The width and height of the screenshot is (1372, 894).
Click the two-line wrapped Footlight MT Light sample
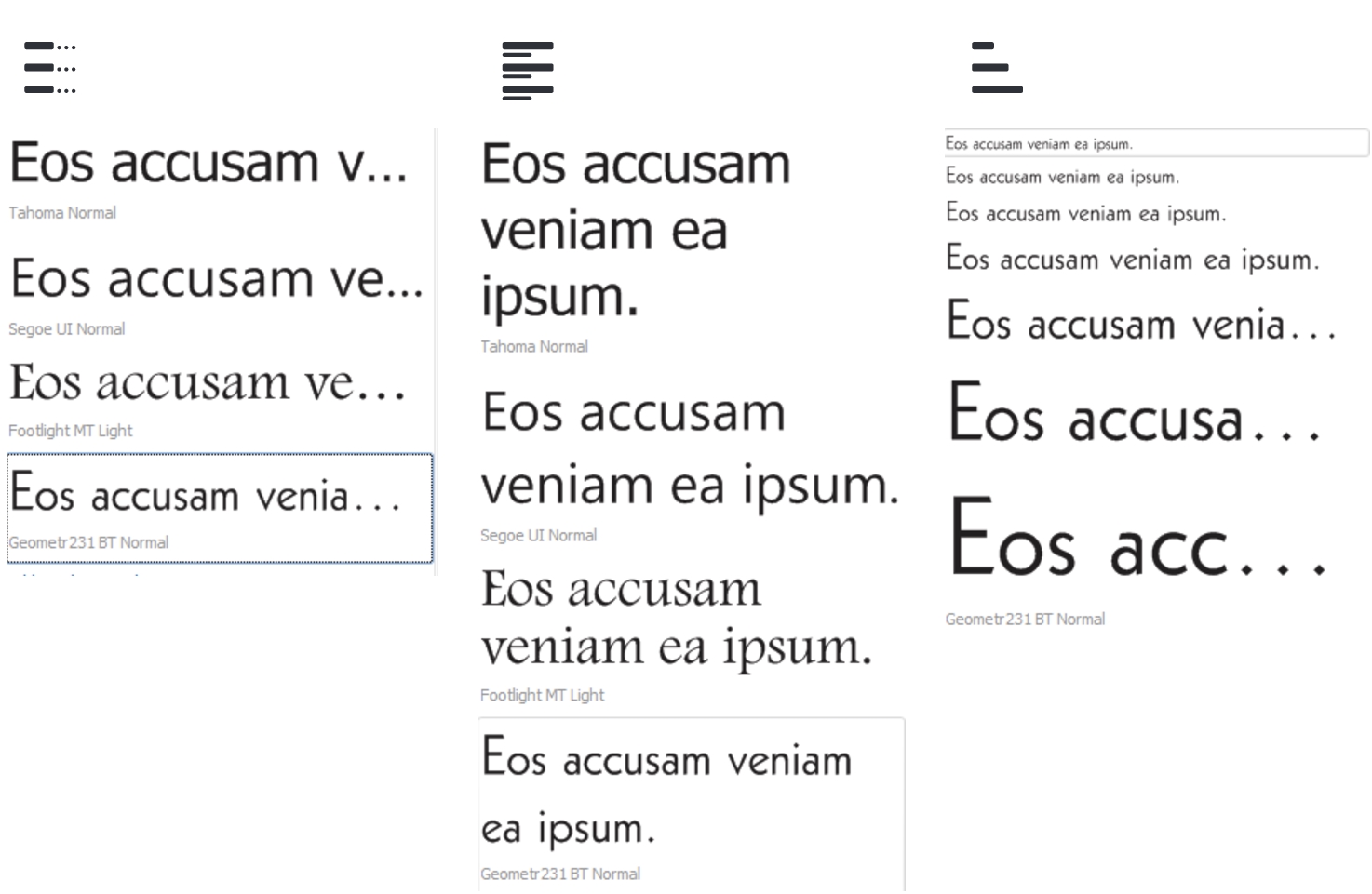676,617
